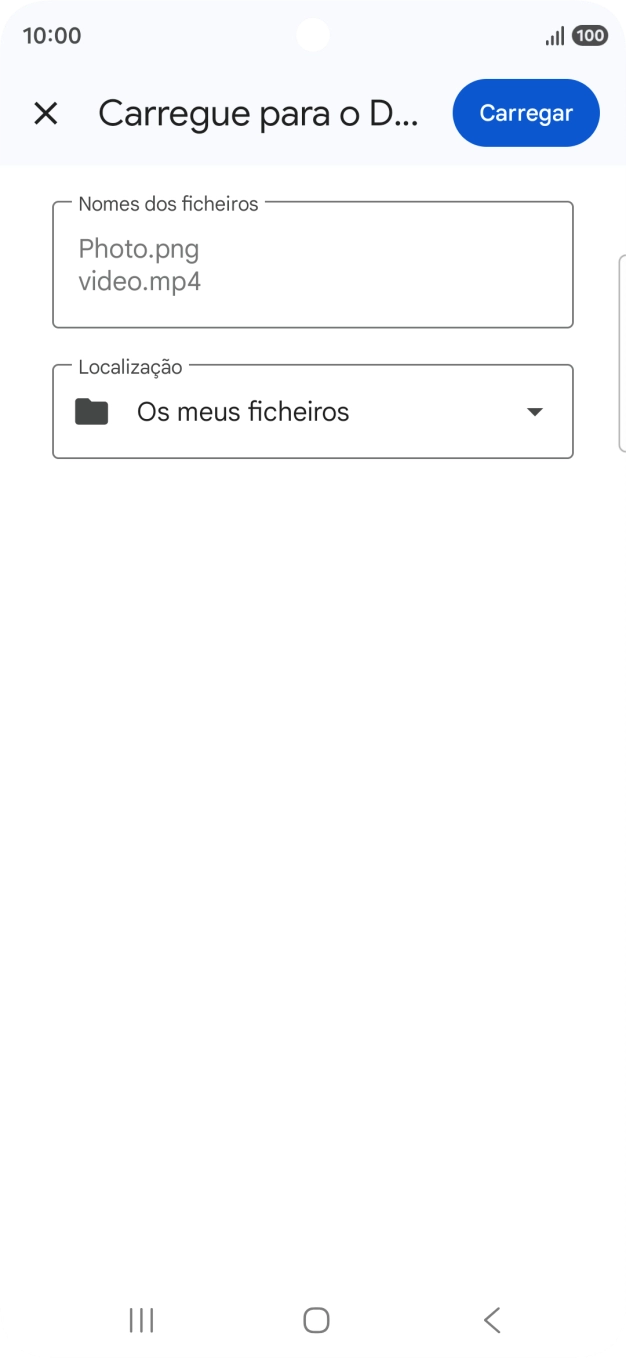Open the Os meus ficheiros location picker
Viewport: 626px width, 1358px height.
[243, 411]
